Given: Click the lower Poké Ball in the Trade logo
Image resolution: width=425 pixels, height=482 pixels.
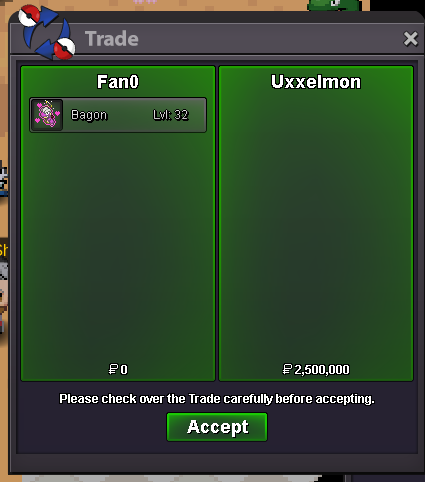Looking at the screenshot, I should [64, 49].
